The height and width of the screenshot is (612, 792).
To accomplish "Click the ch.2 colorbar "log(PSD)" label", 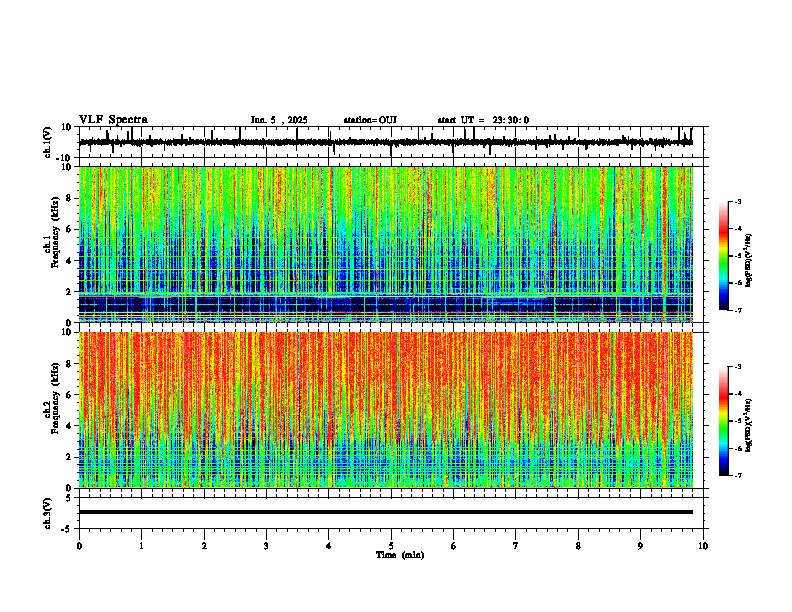I will pyautogui.click(x=749, y=425).
